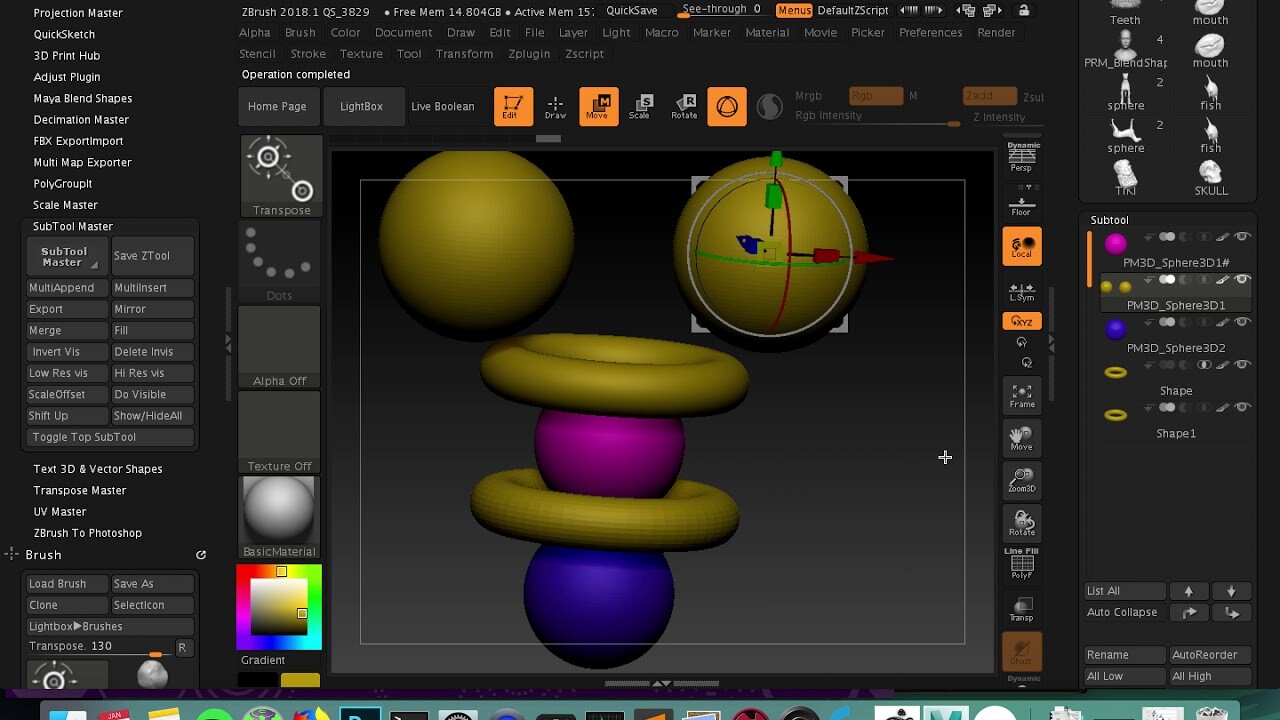The height and width of the screenshot is (720, 1280).
Task: Switch to the LightBox tab
Action: [364, 106]
